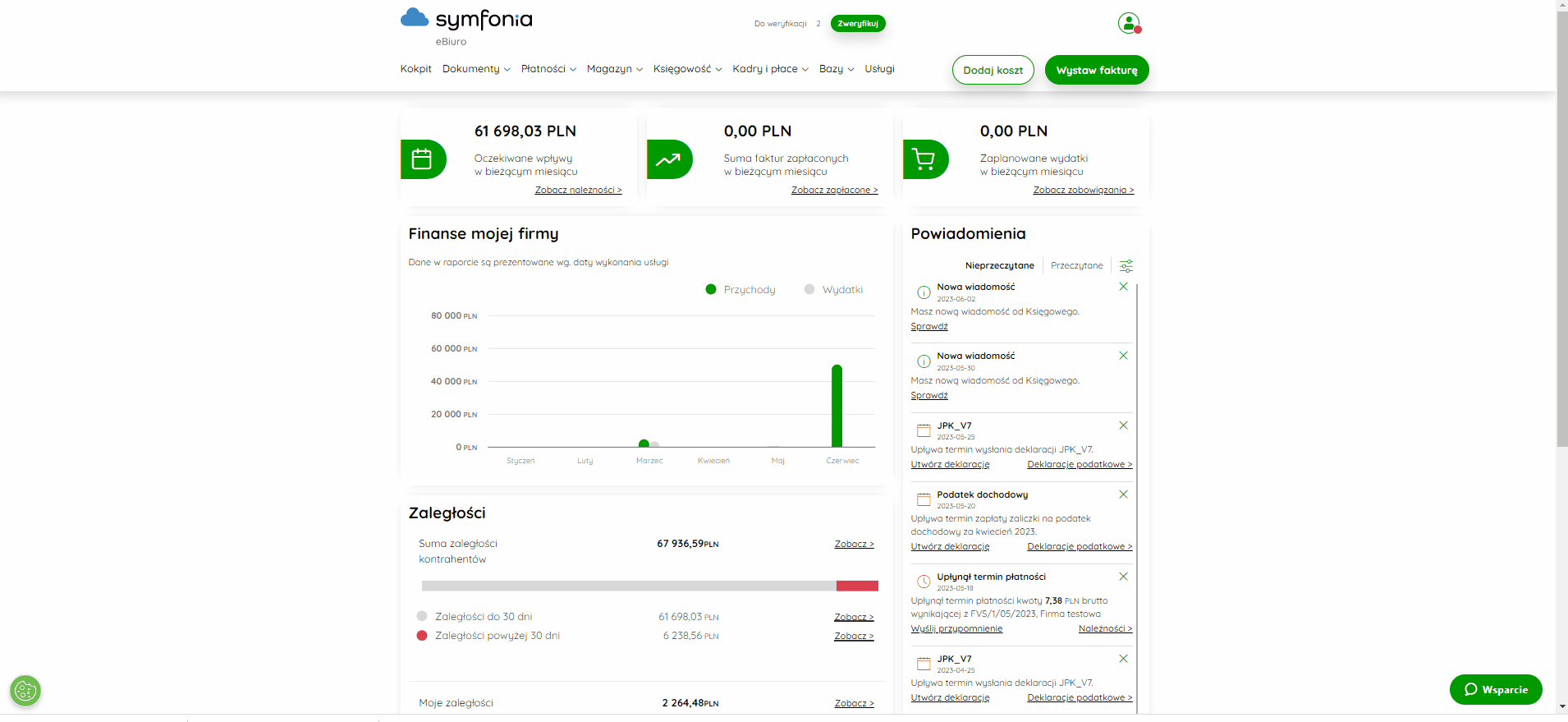Expand the Magazyn menu
This screenshot has width=1568, height=722.
pyautogui.click(x=615, y=69)
